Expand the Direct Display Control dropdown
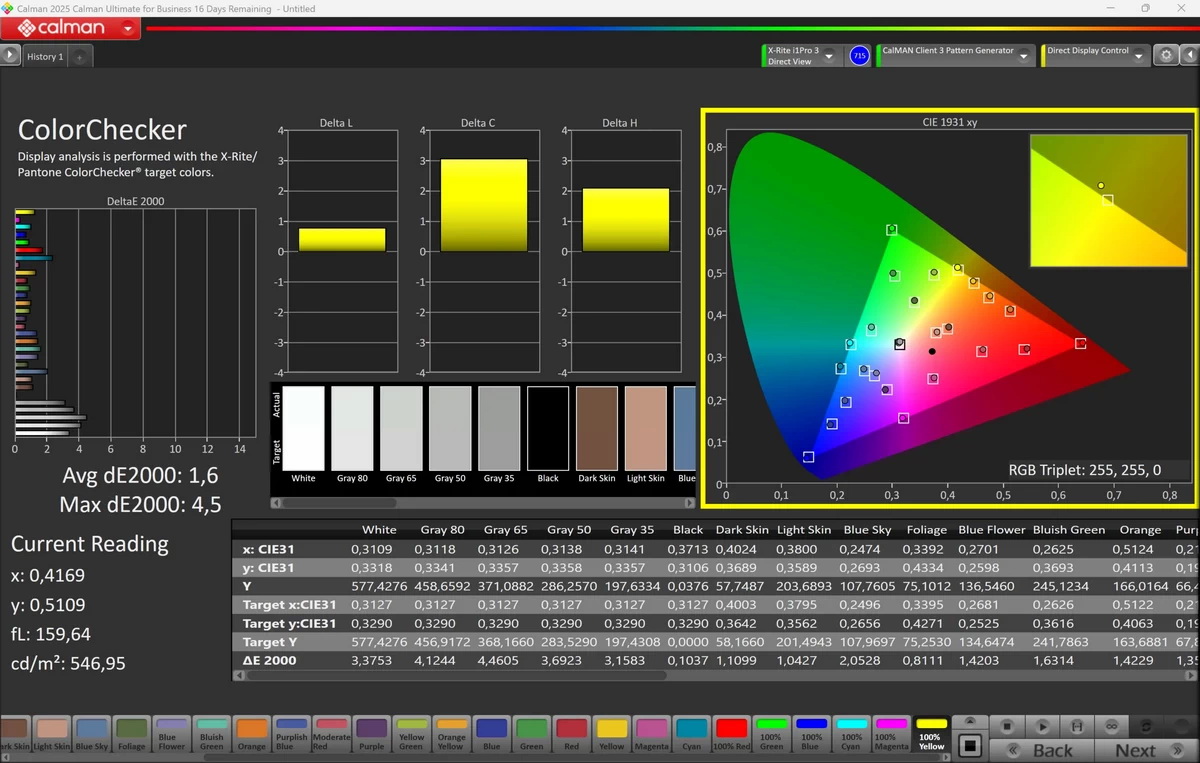Screen dimensions: 1200x763 (1138, 57)
